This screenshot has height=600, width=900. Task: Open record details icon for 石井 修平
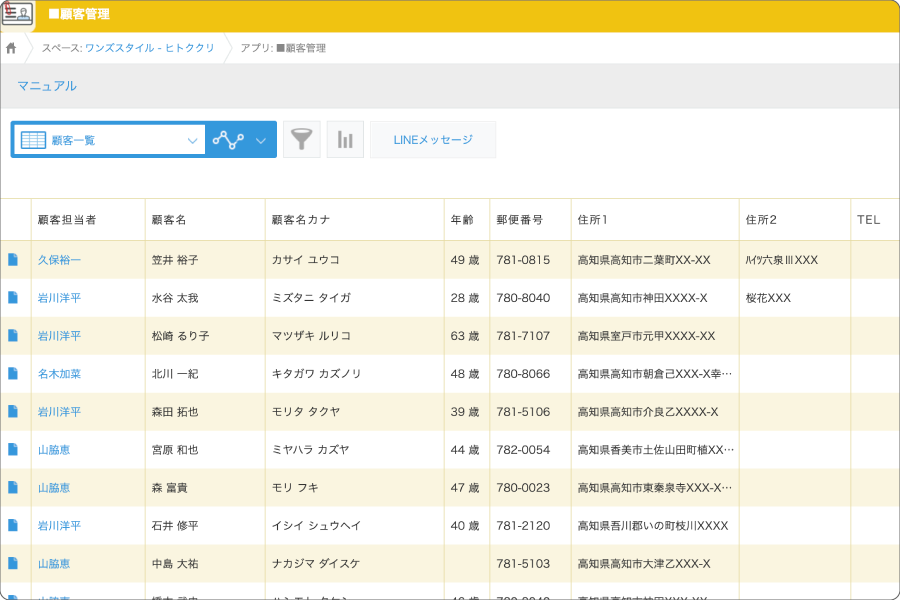13,526
